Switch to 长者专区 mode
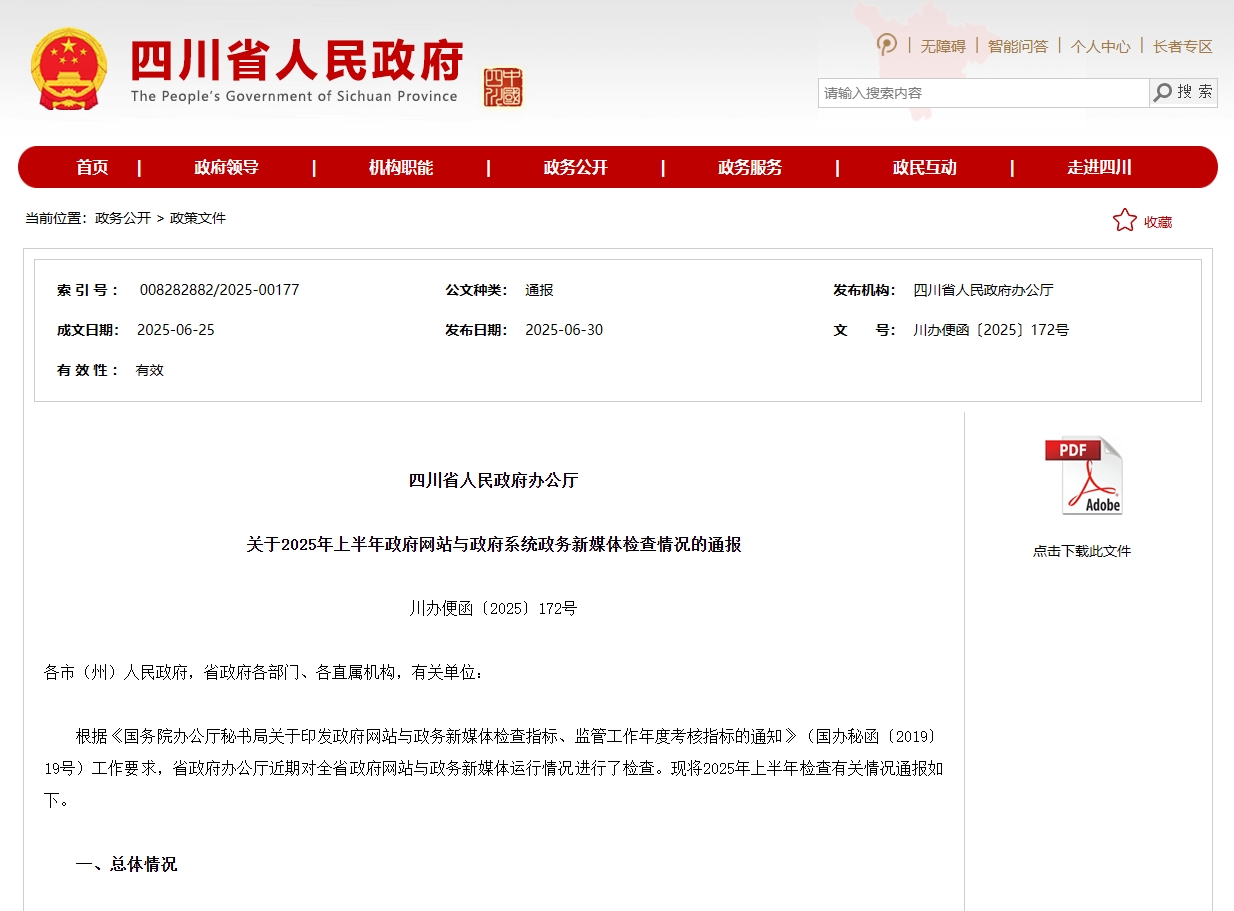Viewport: 1234px width, 911px height. 1183,46
